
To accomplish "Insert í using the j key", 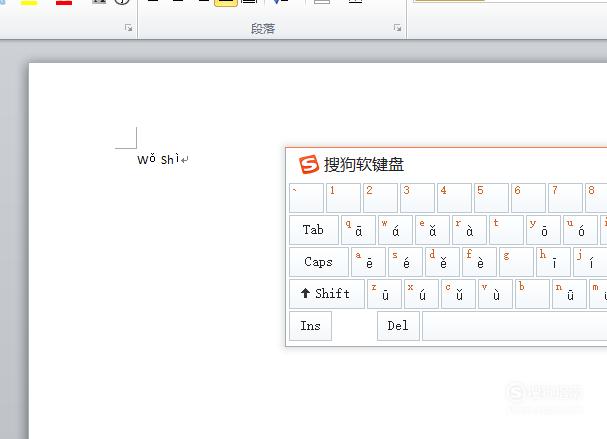I will [x=590, y=262].
